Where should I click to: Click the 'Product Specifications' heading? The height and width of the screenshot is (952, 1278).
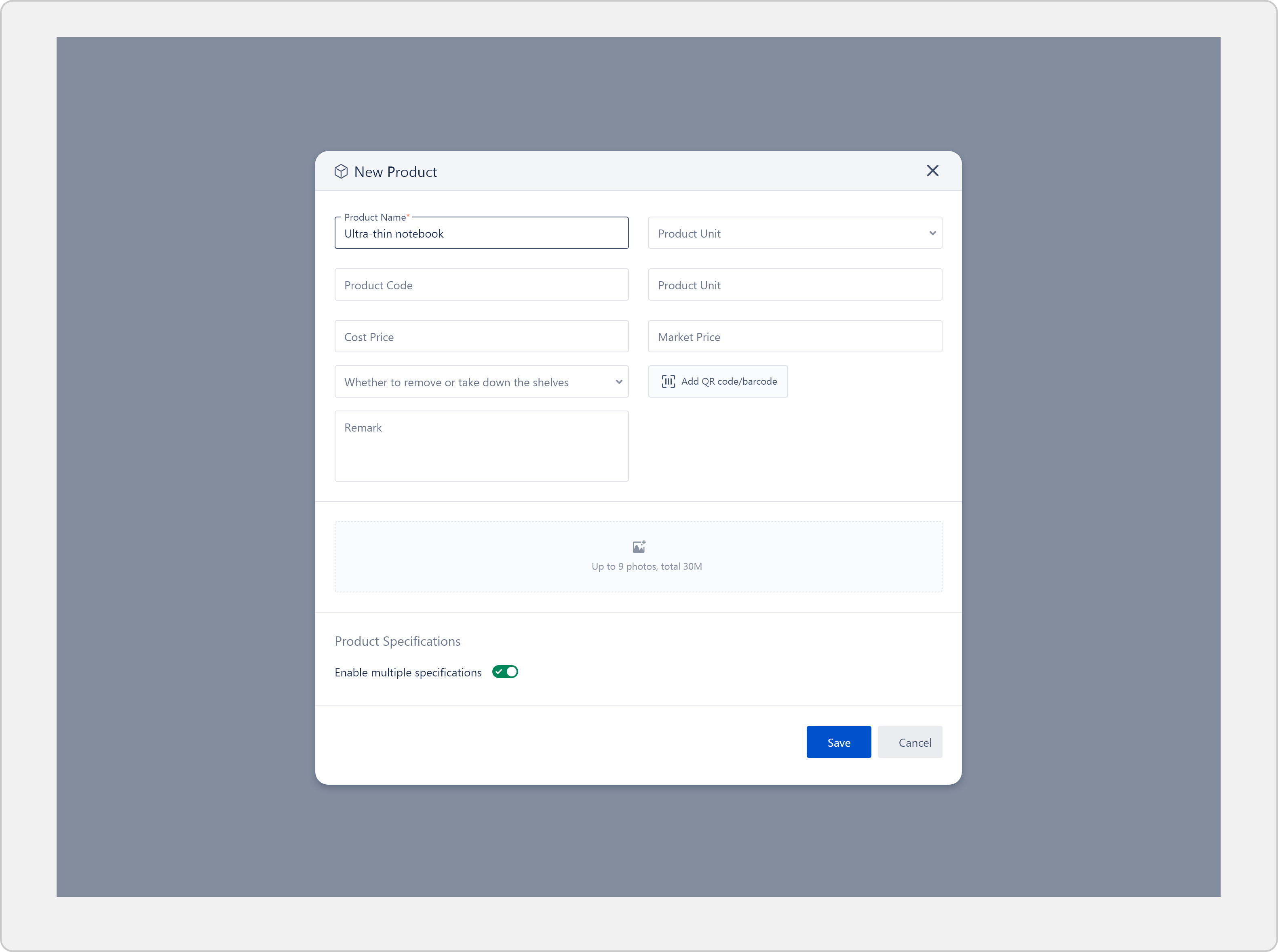[x=398, y=641]
